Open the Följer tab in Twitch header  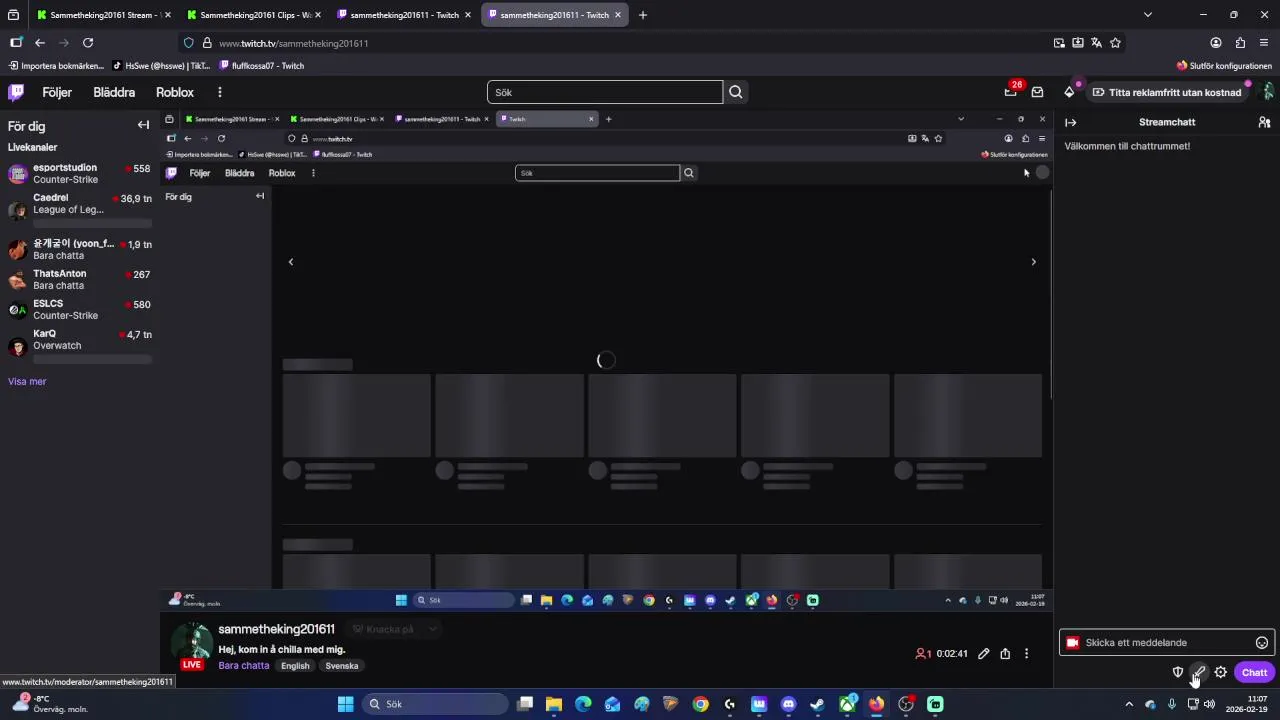pos(57,92)
